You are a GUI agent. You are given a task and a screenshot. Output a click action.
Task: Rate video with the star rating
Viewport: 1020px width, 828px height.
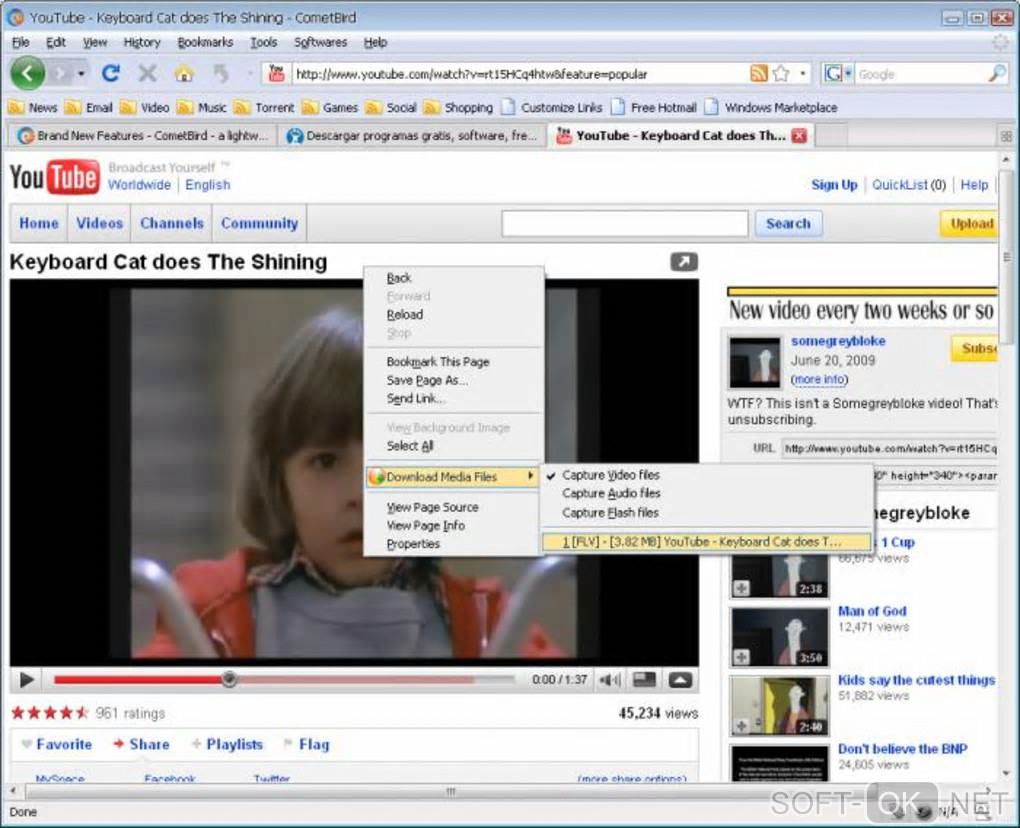click(50, 713)
